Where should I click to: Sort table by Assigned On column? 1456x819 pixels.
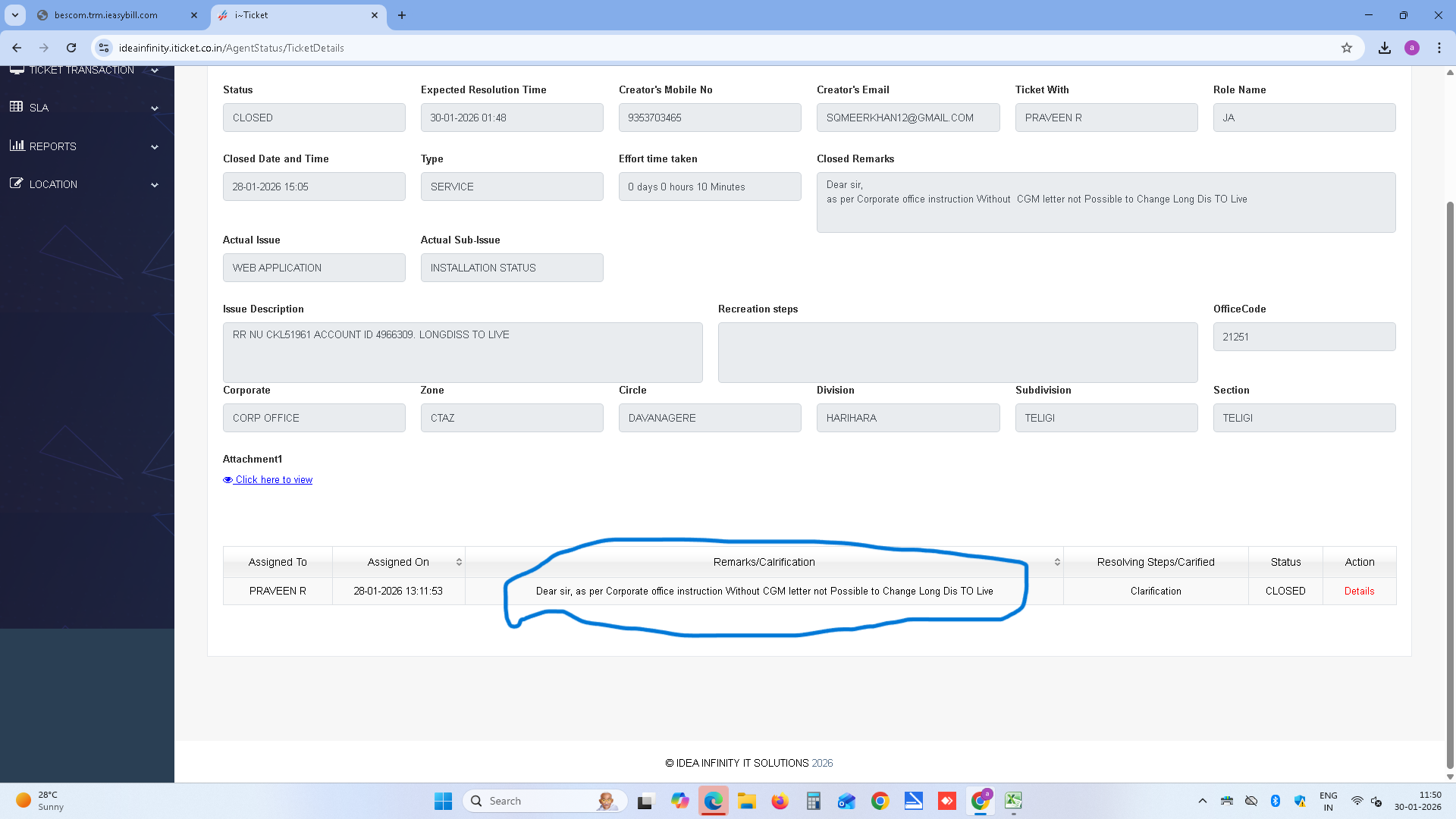pyautogui.click(x=459, y=562)
